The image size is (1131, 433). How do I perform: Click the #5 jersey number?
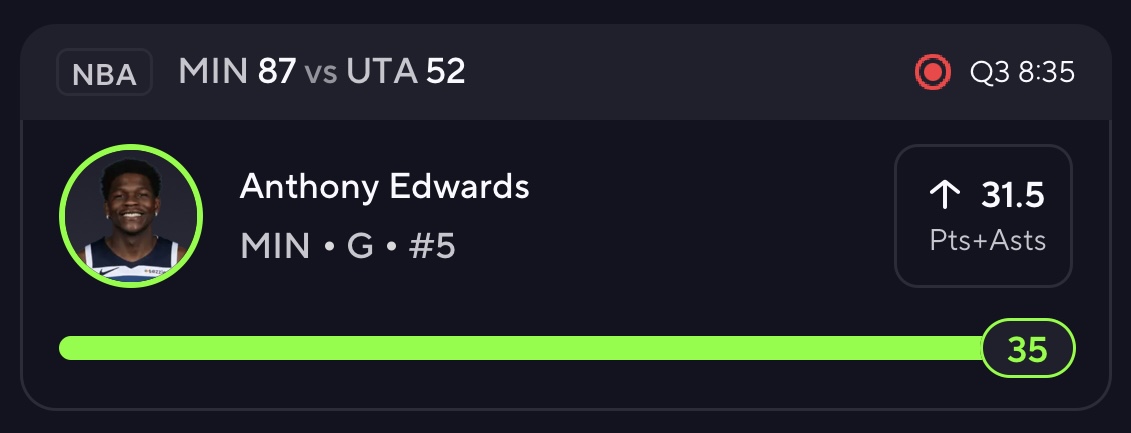[x=431, y=246]
